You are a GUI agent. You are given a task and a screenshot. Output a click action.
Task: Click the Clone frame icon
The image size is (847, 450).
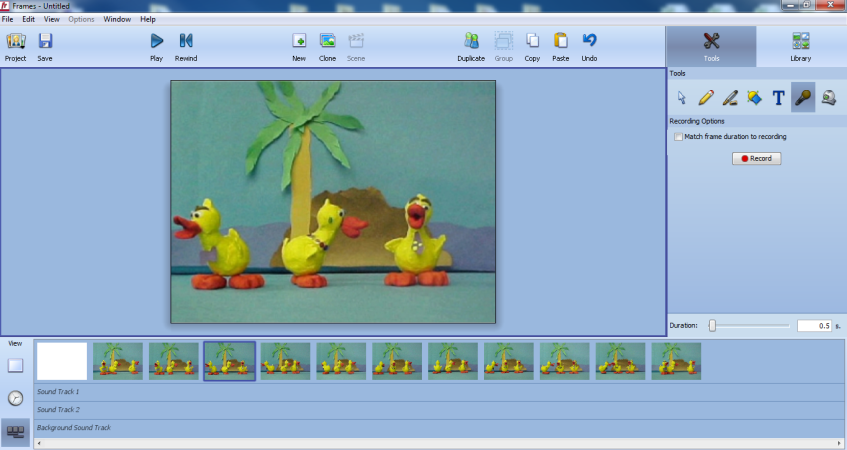(x=327, y=41)
